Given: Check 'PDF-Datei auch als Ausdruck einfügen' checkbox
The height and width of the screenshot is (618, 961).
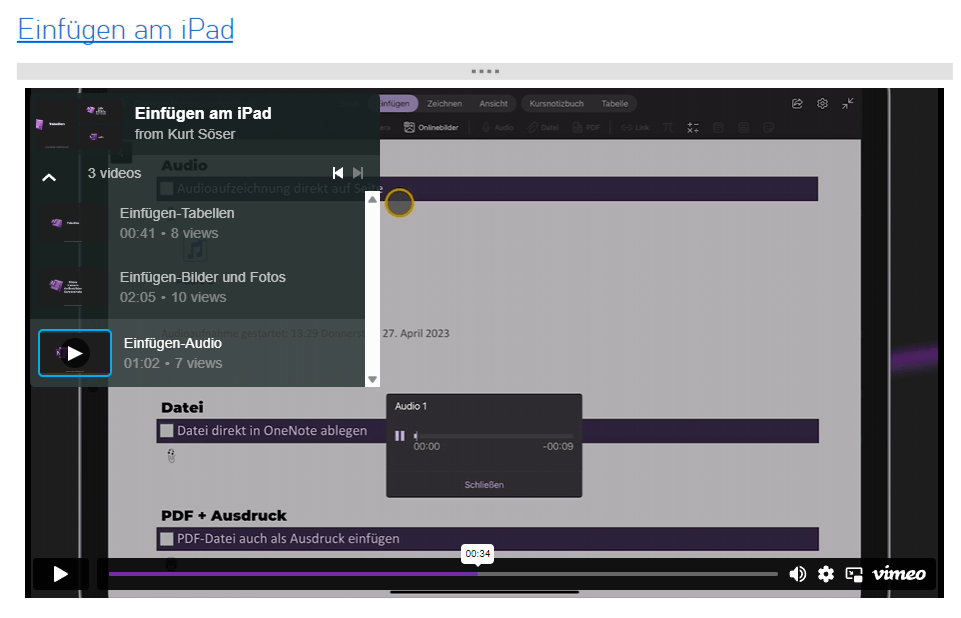Looking at the screenshot, I should 167,539.
